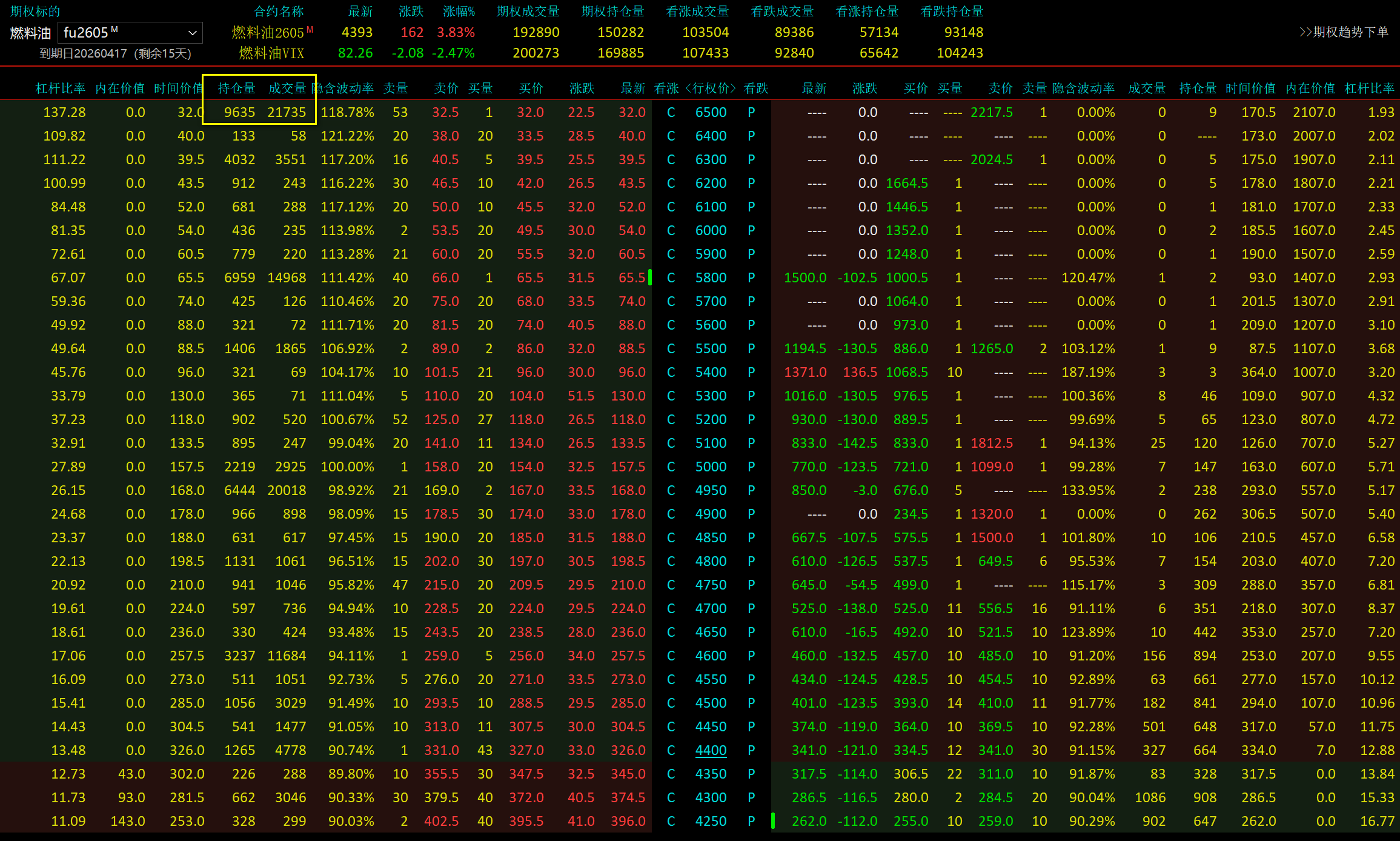Click the C marker beside strike 5000
Image resolution: width=1400 pixels, height=841 pixels.
[671, 467]
